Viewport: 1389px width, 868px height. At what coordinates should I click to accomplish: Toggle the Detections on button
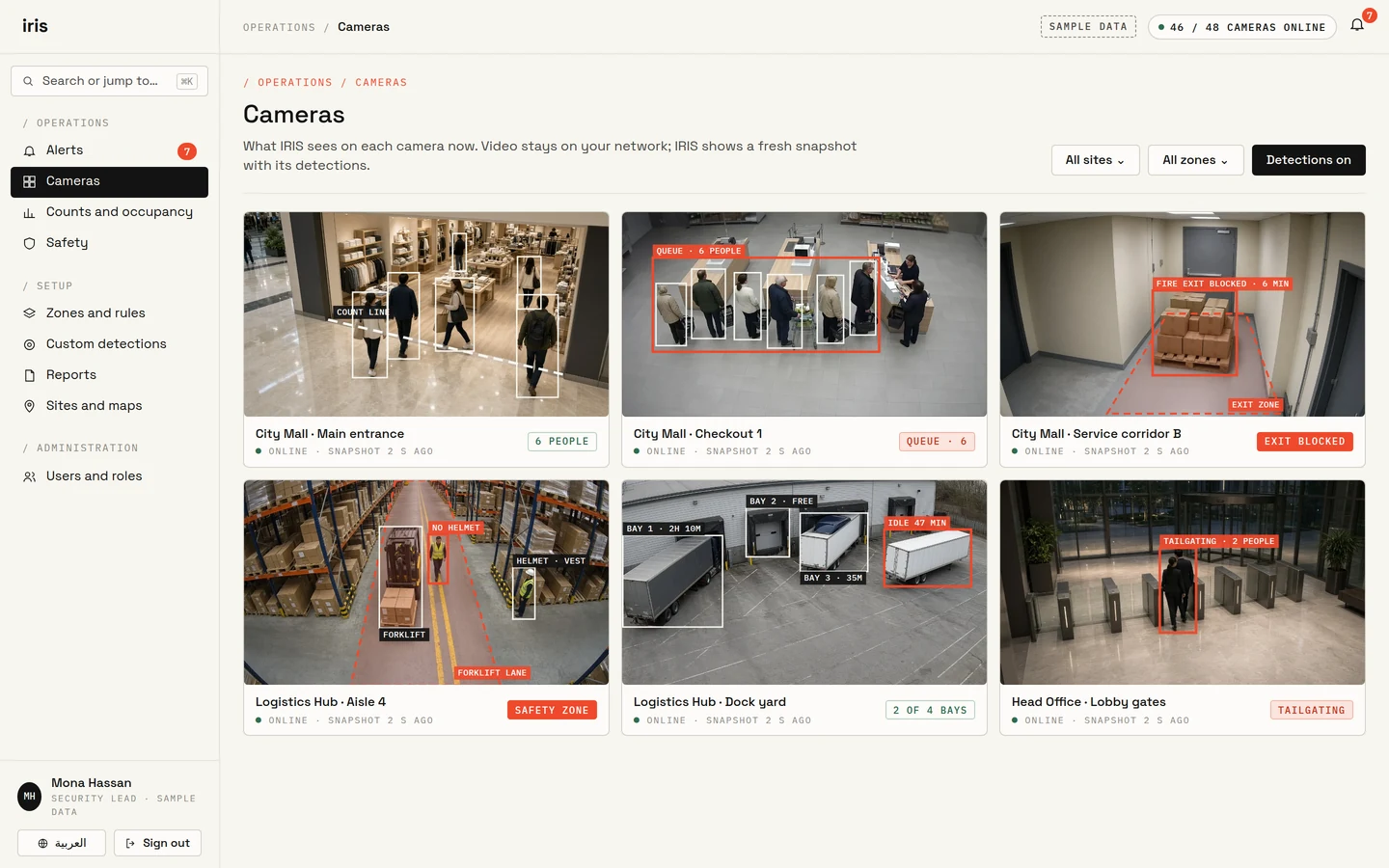(x=1308, y=160)
